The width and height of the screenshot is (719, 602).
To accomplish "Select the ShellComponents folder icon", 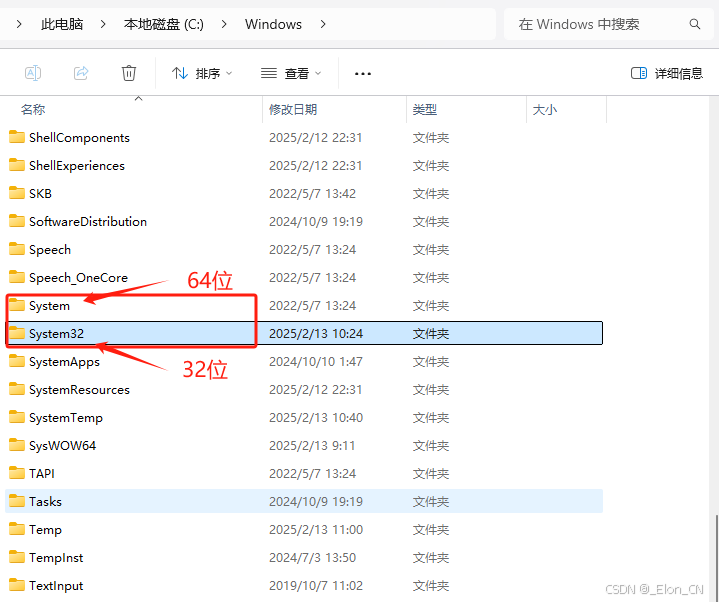I will pyautogui.click(x=17, y=137).
